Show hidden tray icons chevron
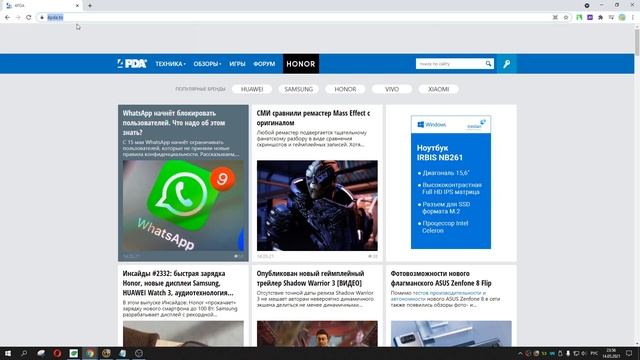Image resolution: width=640 pixels, height=360 pixels. click(x=520, y=353)
